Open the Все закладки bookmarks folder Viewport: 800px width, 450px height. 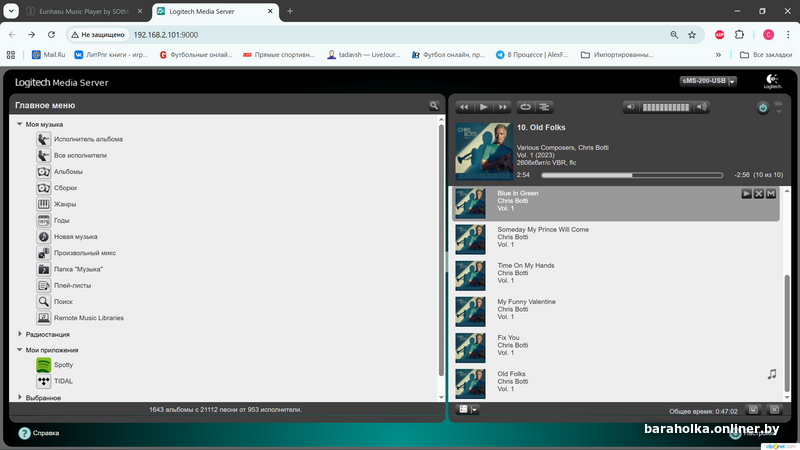[766, 55]
